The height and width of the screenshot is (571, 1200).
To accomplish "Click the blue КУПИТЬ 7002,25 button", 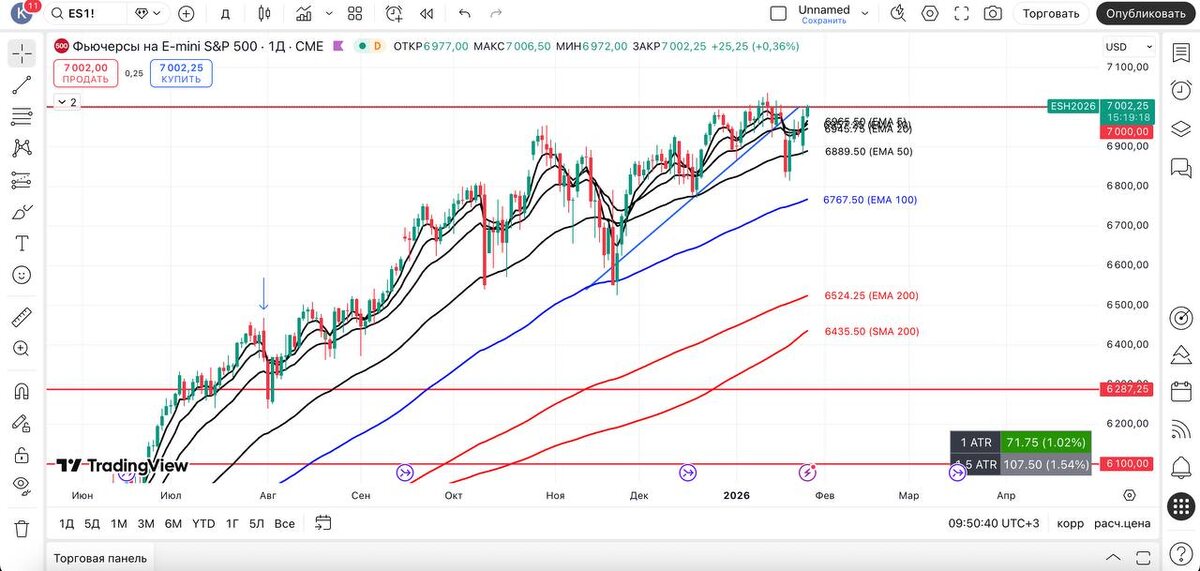I will 181,72.
